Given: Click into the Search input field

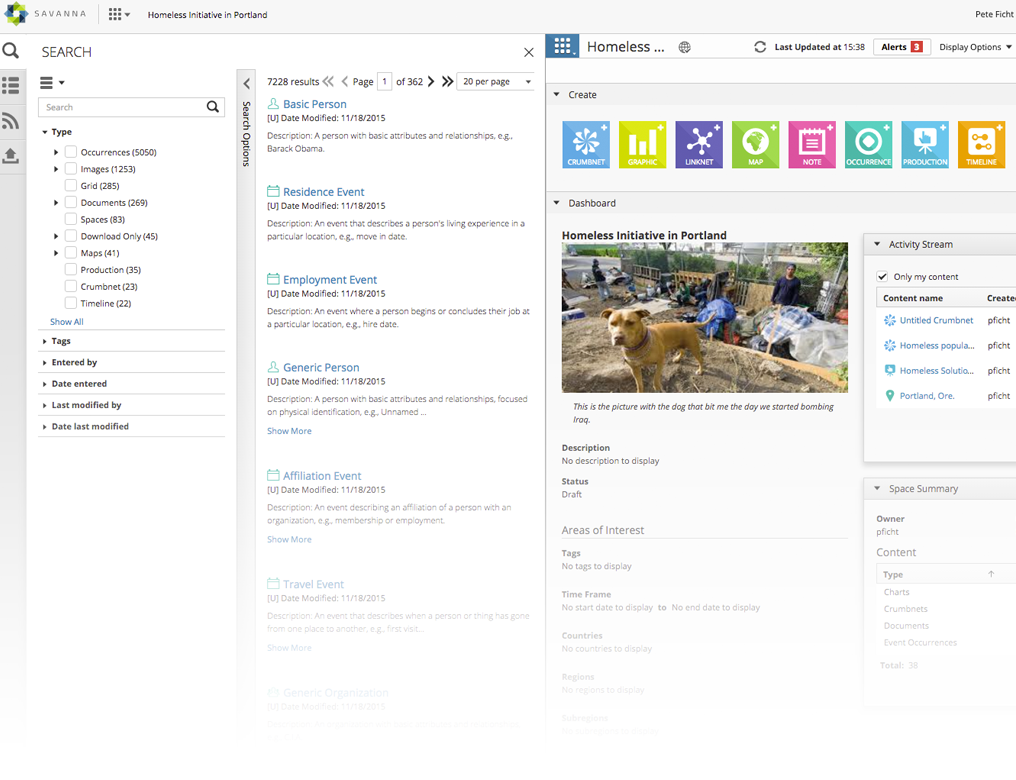Looking at the screenshot, I should tap(121, 107).
